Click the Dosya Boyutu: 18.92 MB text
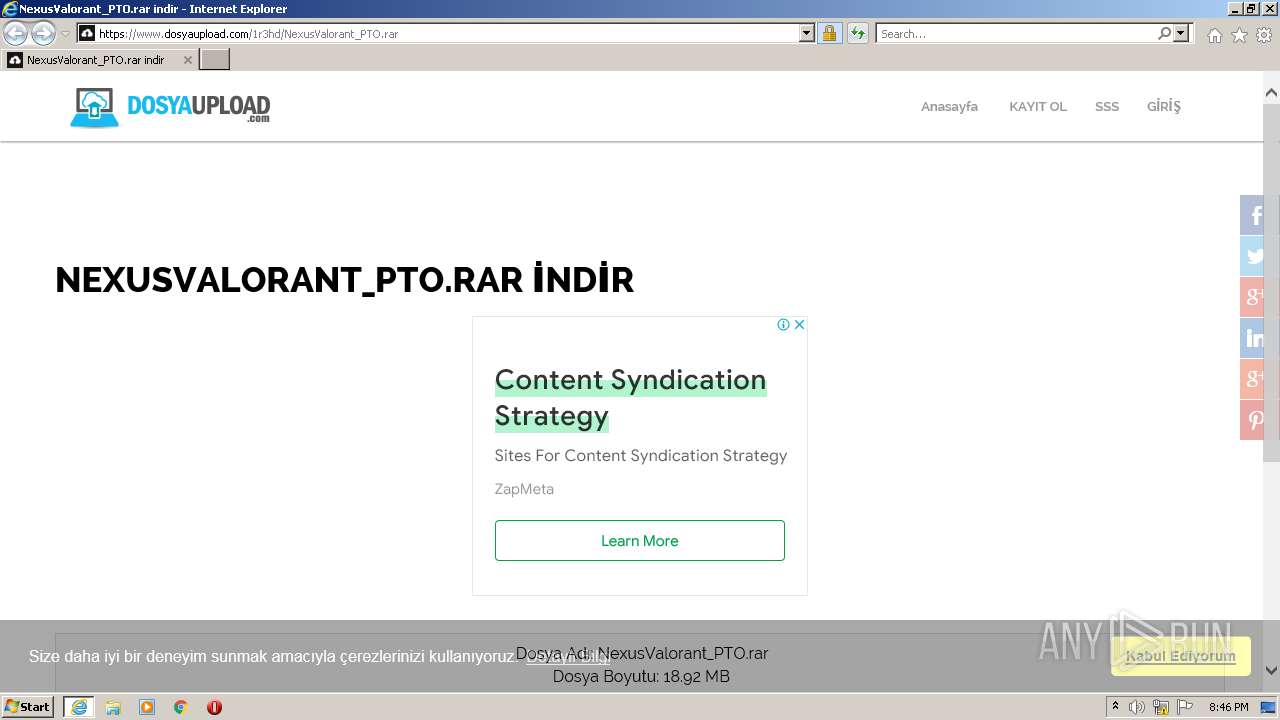This screenshot has width=1280, height=720. click(x=641, y=676)
